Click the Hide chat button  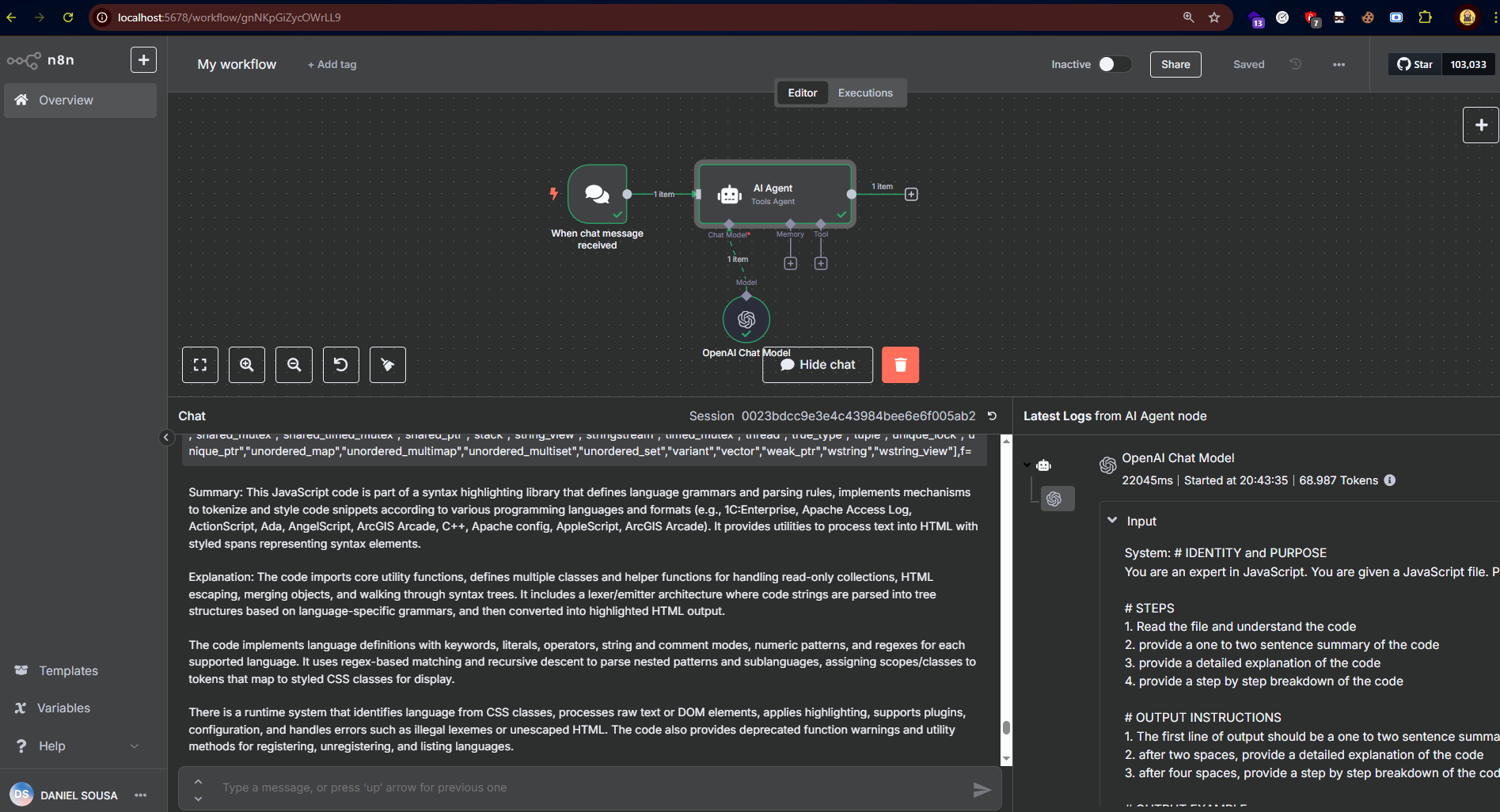[818, 365]
